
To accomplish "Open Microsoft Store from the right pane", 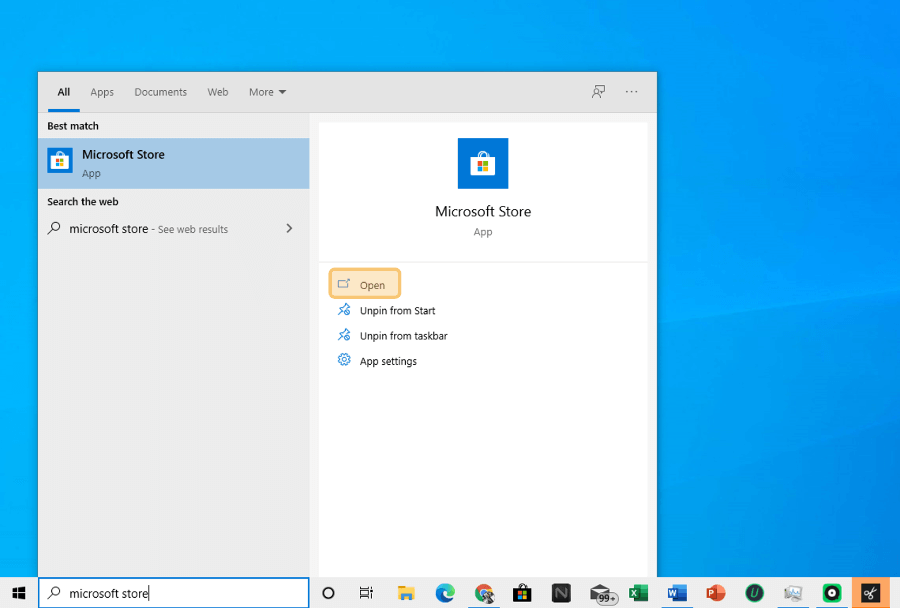I will tap(364, 284).
